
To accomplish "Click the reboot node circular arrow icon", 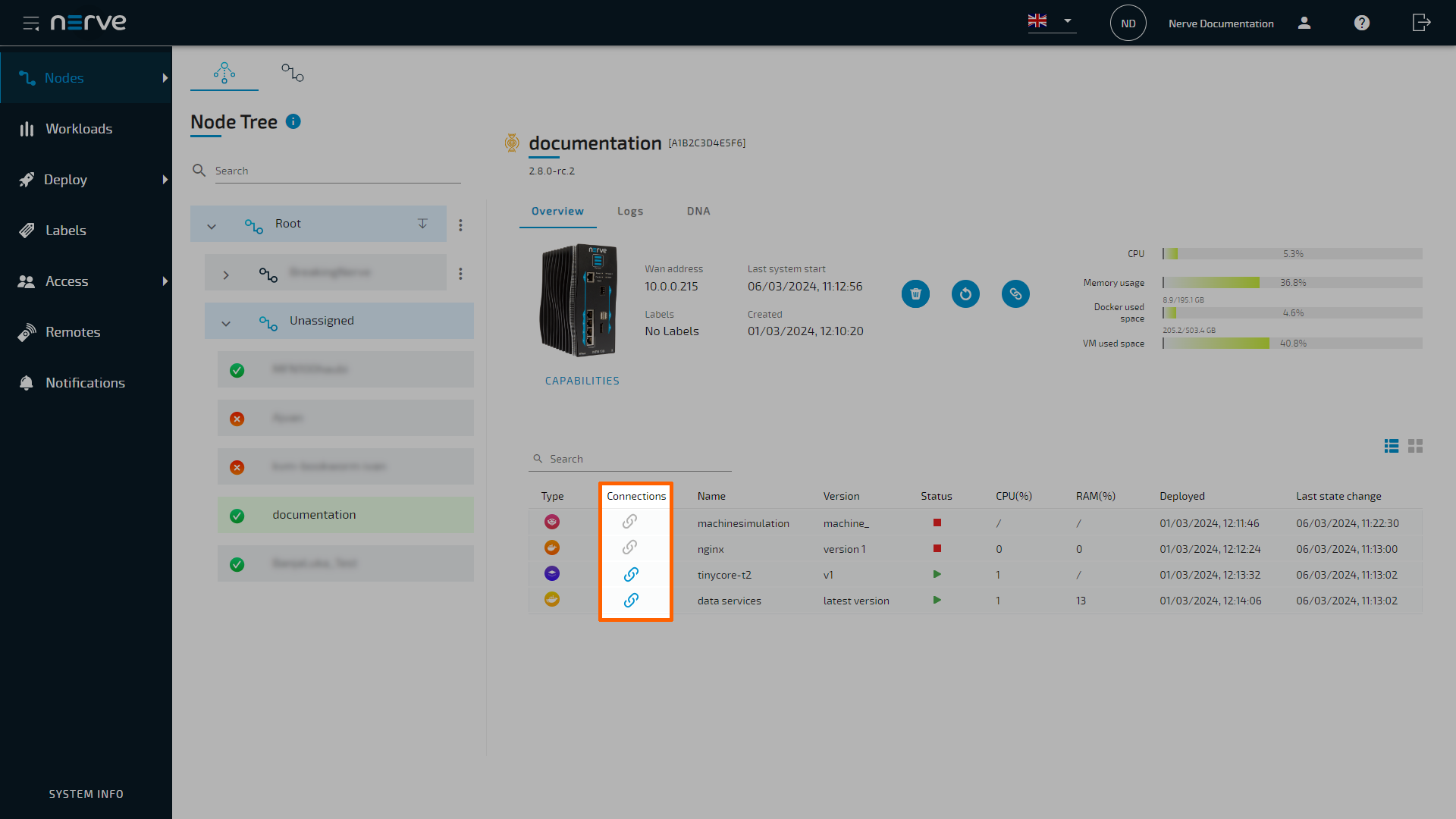I will tap(965, 294).
